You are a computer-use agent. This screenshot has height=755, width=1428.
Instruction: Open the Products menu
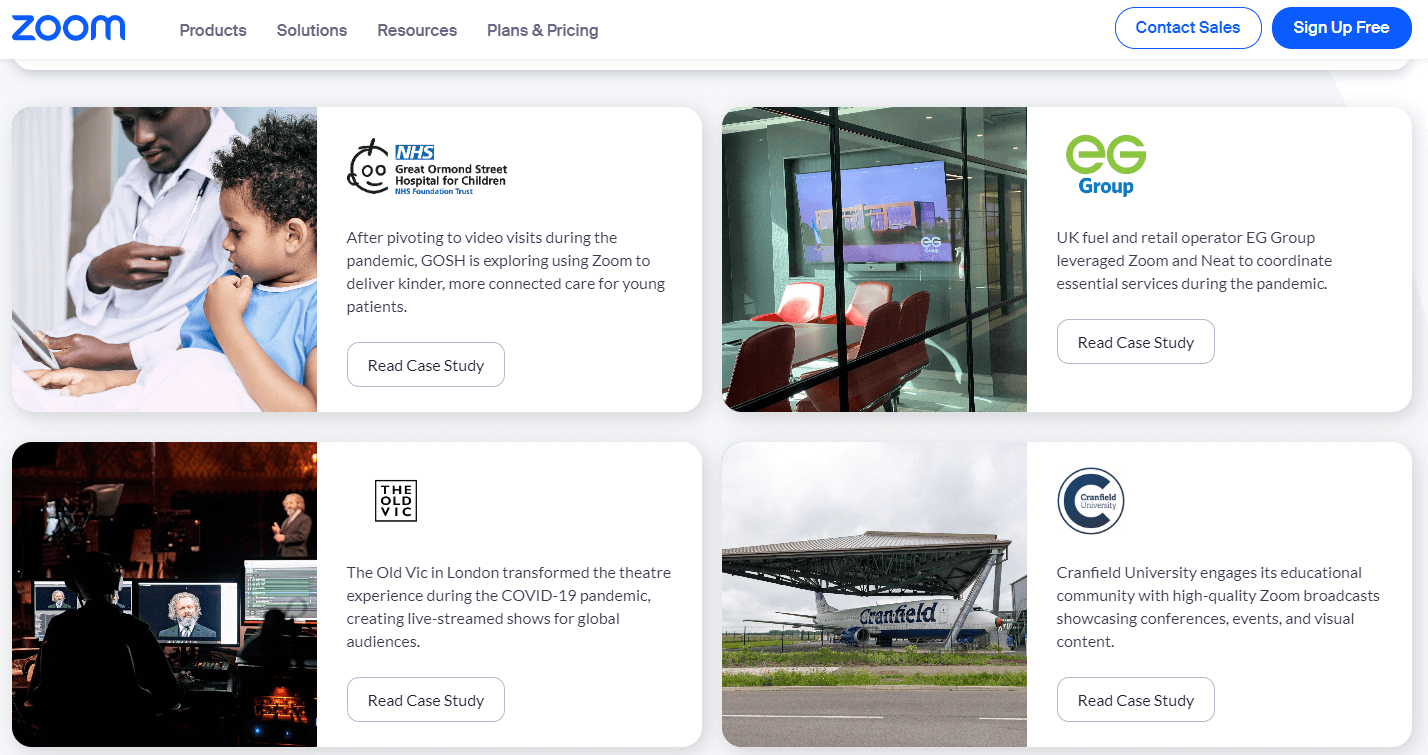[x=213, y=30]
